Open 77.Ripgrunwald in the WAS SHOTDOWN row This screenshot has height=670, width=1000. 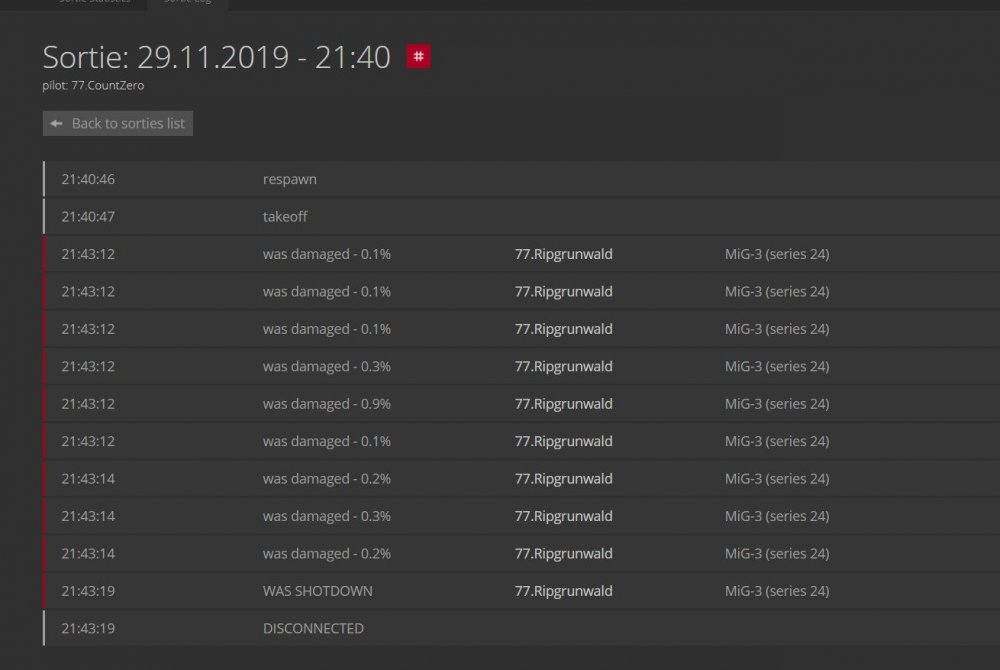coord(564,591)
